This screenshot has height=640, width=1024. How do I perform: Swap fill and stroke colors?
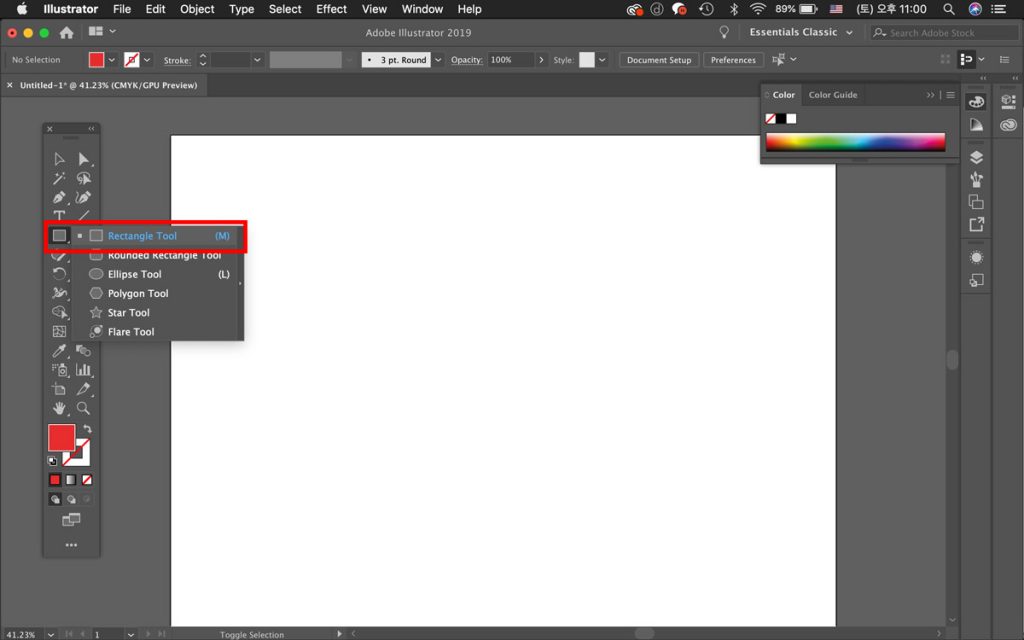(88, 429)
